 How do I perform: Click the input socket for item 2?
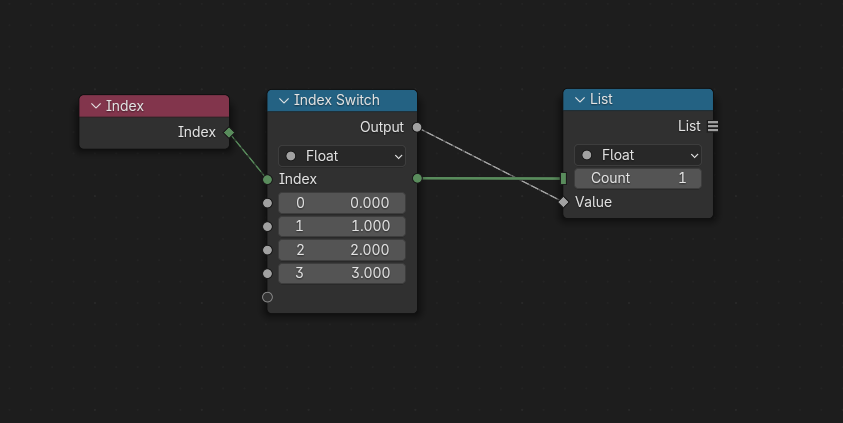point(267,250)
